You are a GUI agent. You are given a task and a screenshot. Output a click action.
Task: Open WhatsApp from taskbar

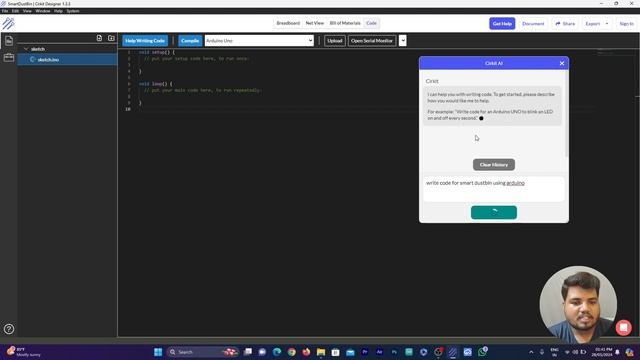482,352
